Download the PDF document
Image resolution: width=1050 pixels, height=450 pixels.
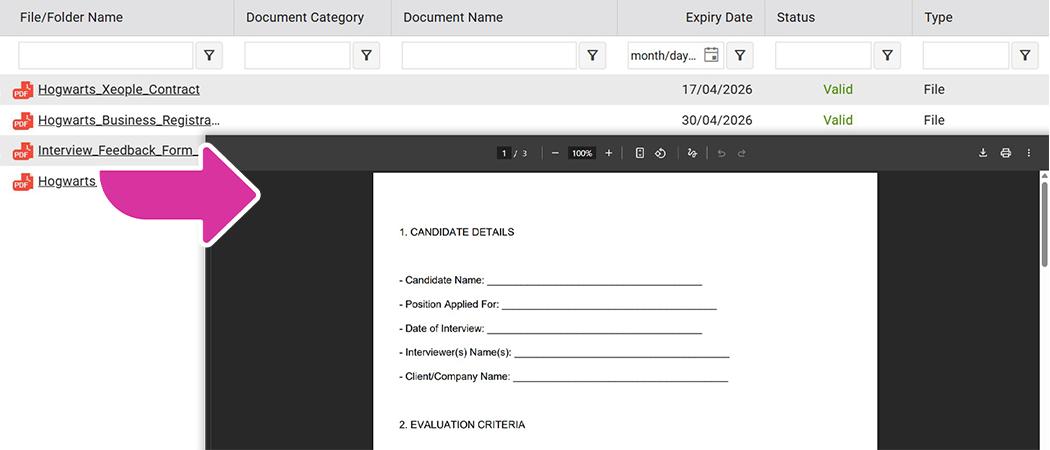coord(983,153)
